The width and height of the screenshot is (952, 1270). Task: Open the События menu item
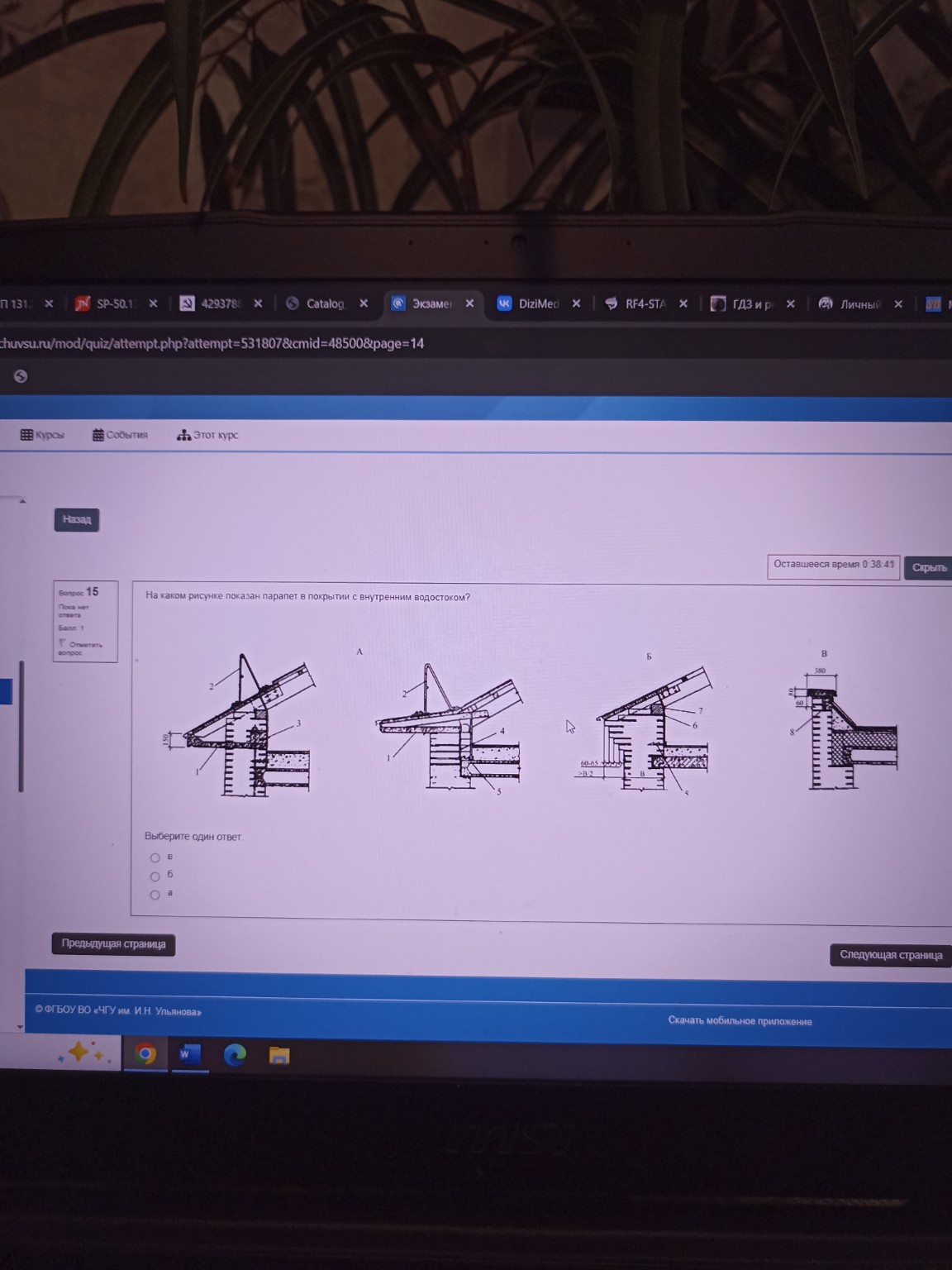[121, 435]
